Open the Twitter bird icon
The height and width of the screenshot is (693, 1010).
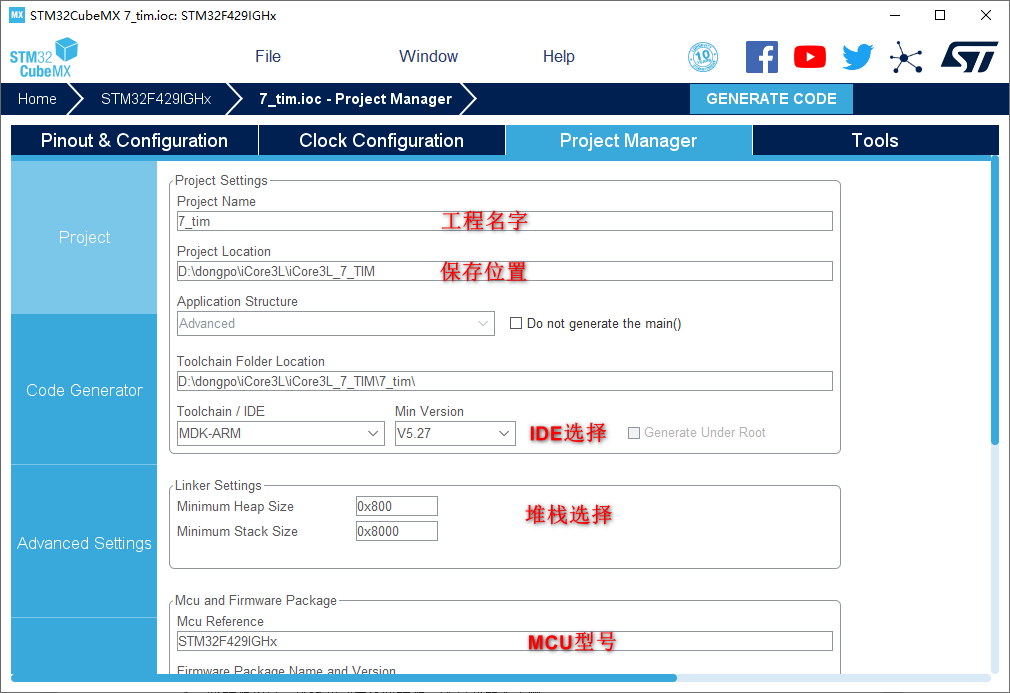857,57
